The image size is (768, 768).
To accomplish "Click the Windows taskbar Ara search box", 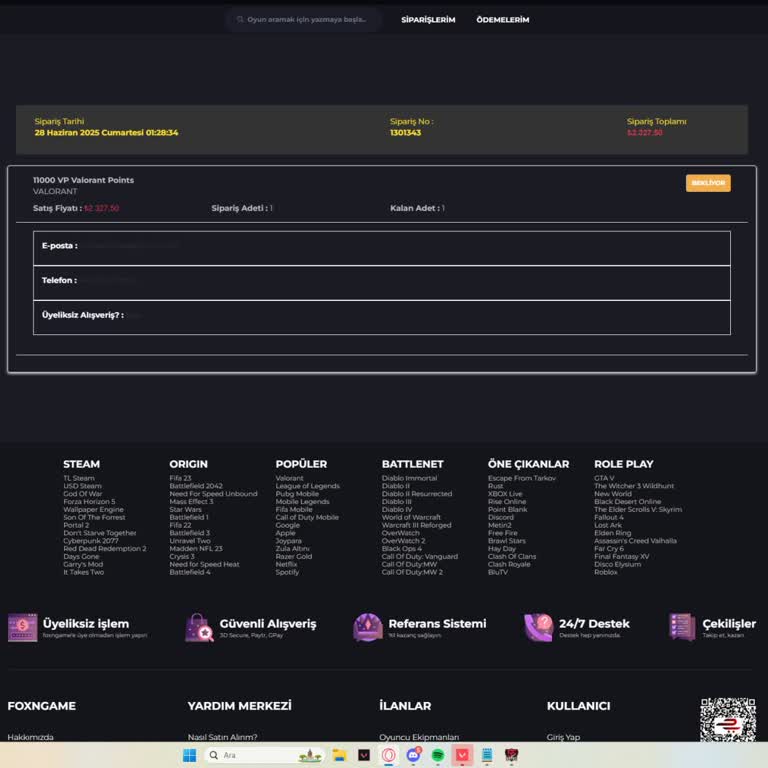I will coord(265,755).
